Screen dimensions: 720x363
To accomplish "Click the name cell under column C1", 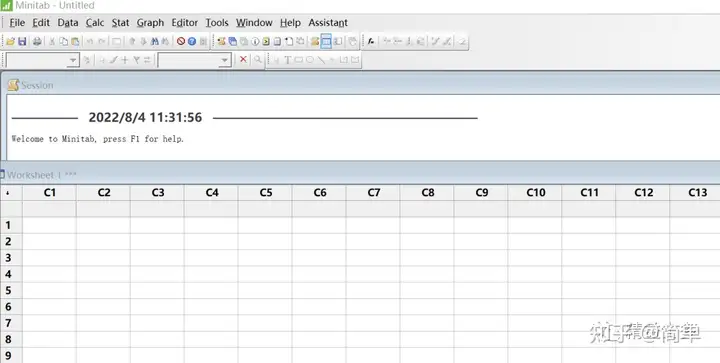I will [50, 209].
